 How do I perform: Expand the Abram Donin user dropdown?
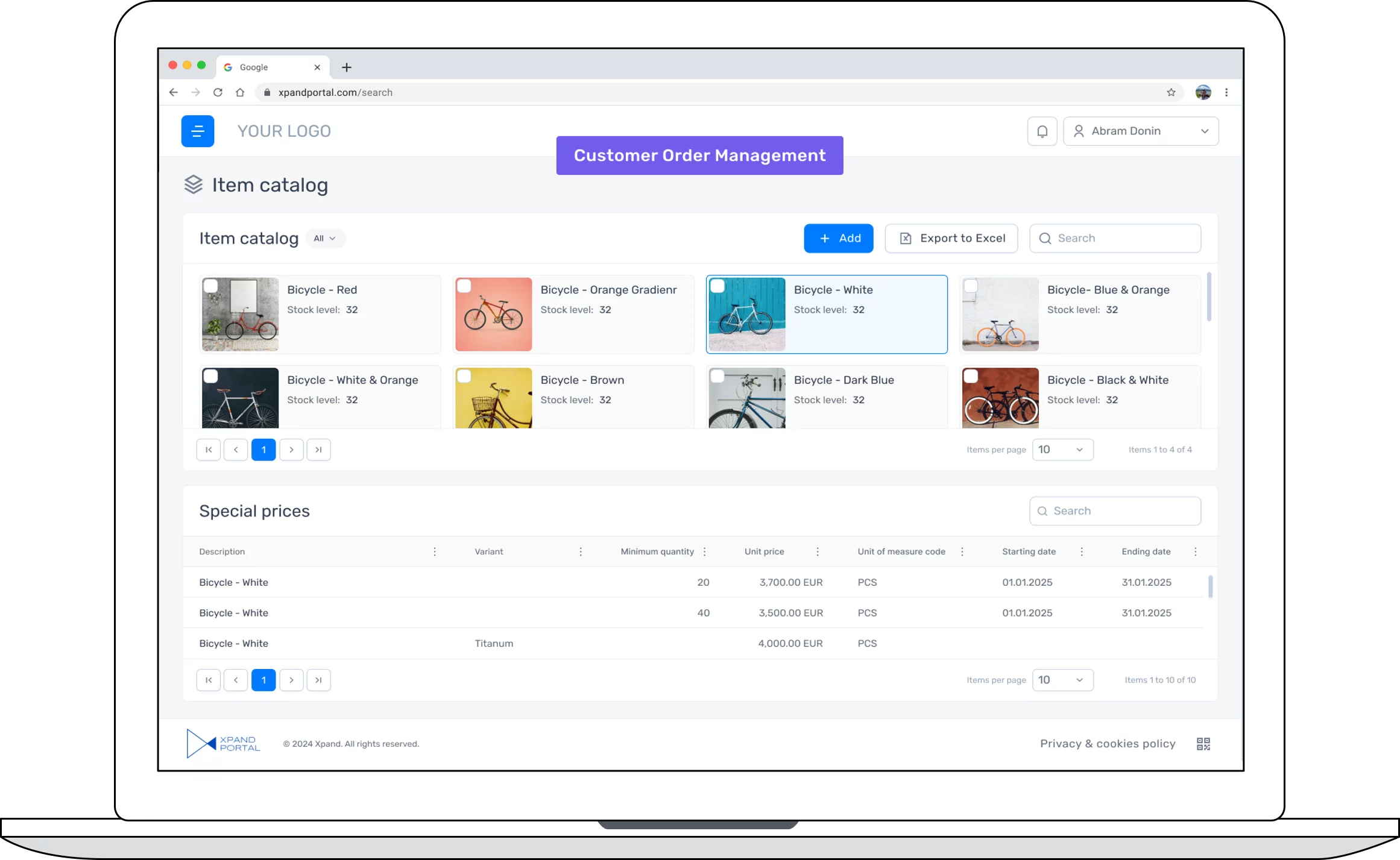[x=1141, y=131]
